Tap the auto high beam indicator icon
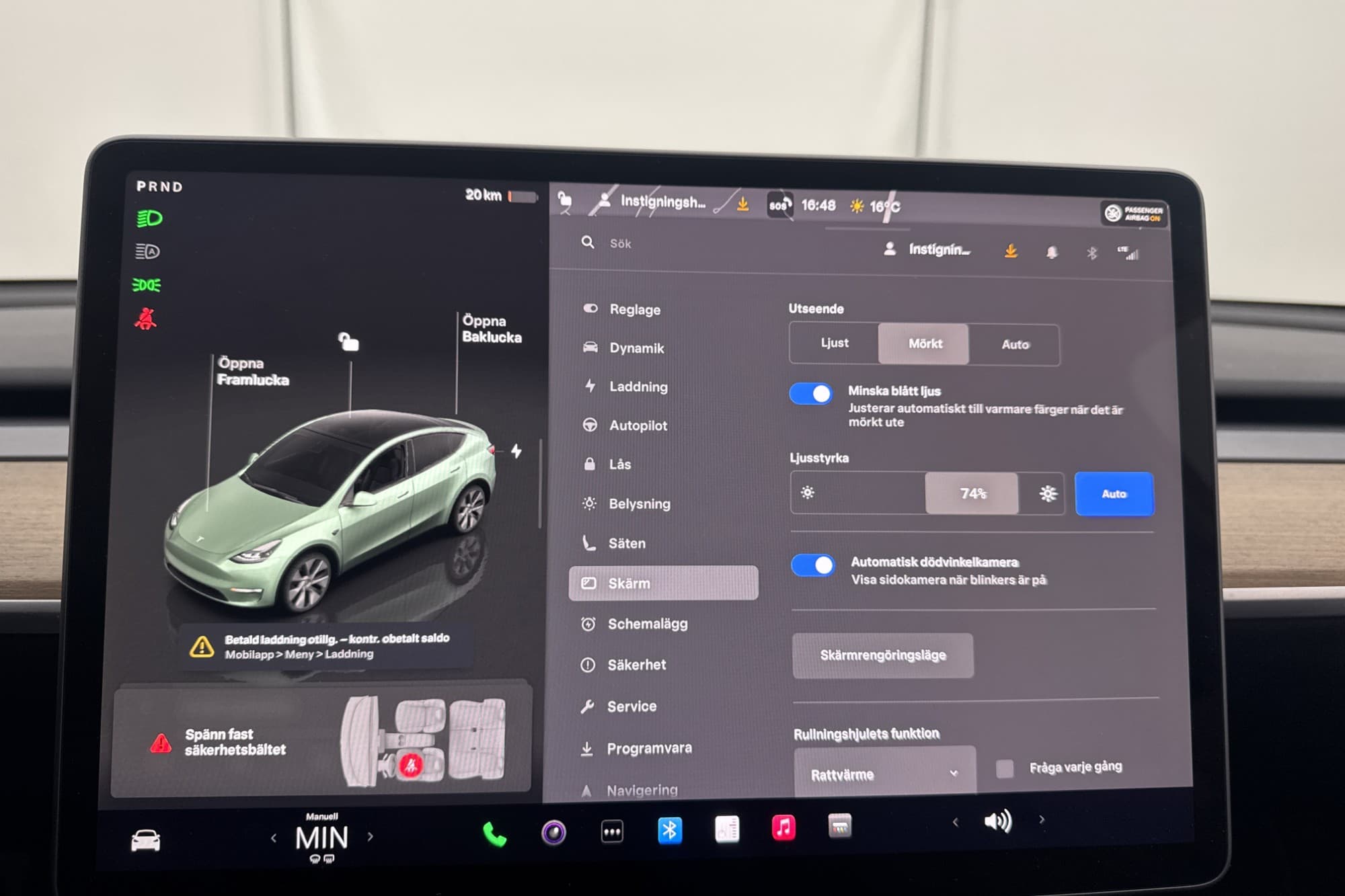The image size is (1345, 896). (x=148, y=251)
